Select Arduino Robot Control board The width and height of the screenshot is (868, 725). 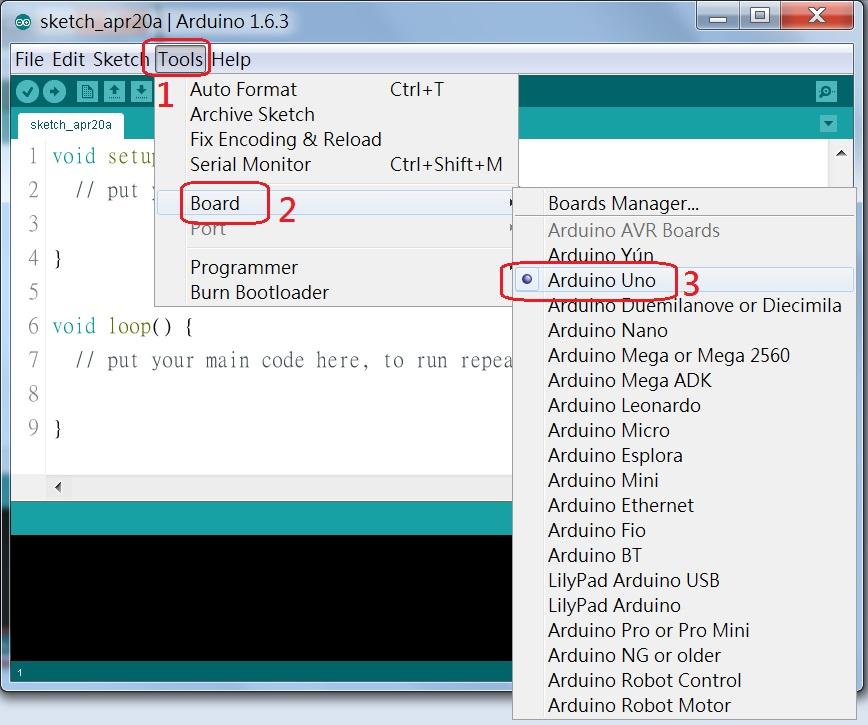pyautogui.click(x=685, y=680)
